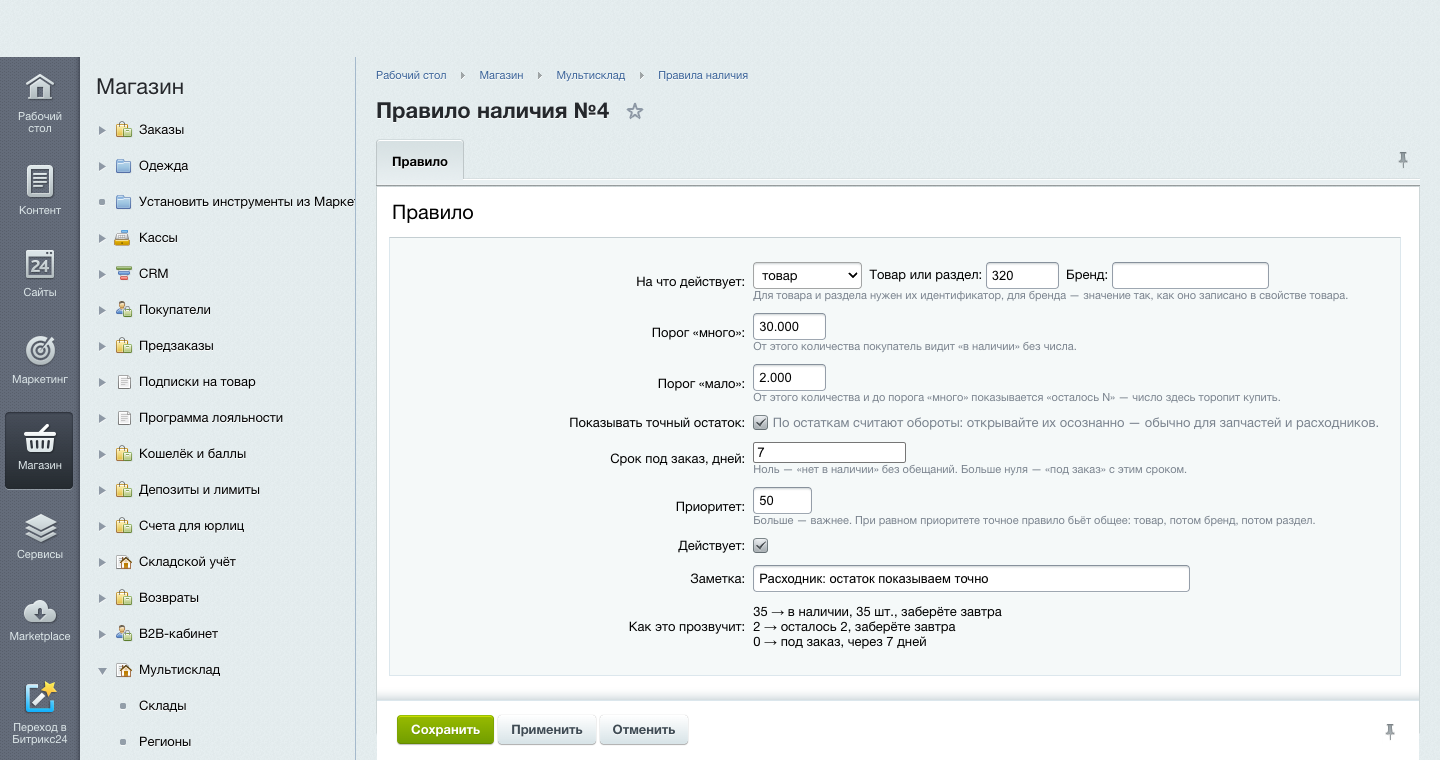Image resolution: width=1440 pixels, height=760 pixels.
Task: Click the Переход в Битрикс24 icon
Action: tap(40, 697)
